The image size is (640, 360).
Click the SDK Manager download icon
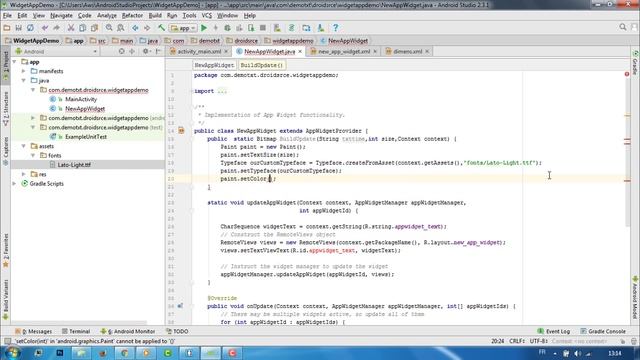point(321,28)
